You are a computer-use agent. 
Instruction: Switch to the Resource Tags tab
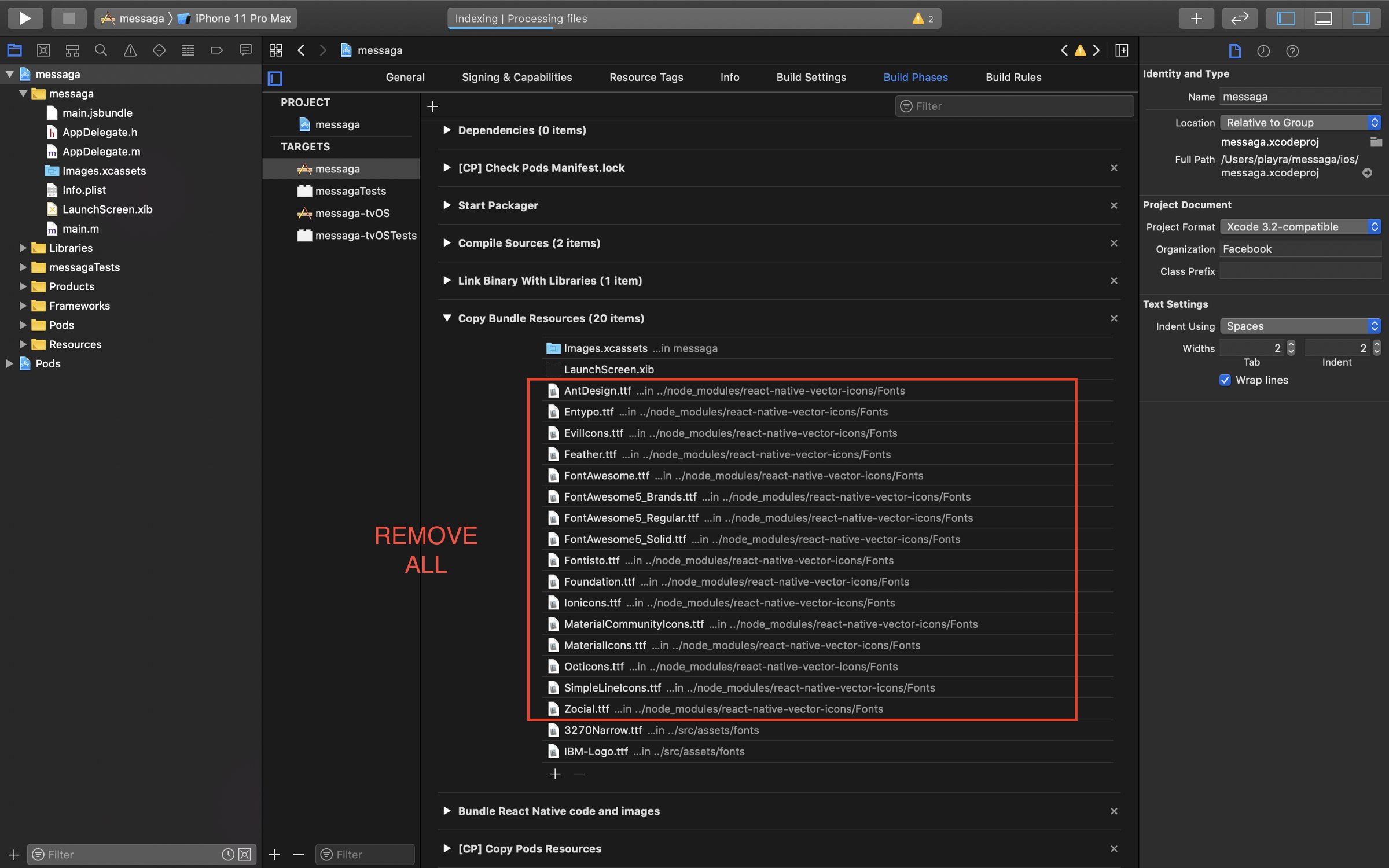pyautogui.click(x=646, y=77)
